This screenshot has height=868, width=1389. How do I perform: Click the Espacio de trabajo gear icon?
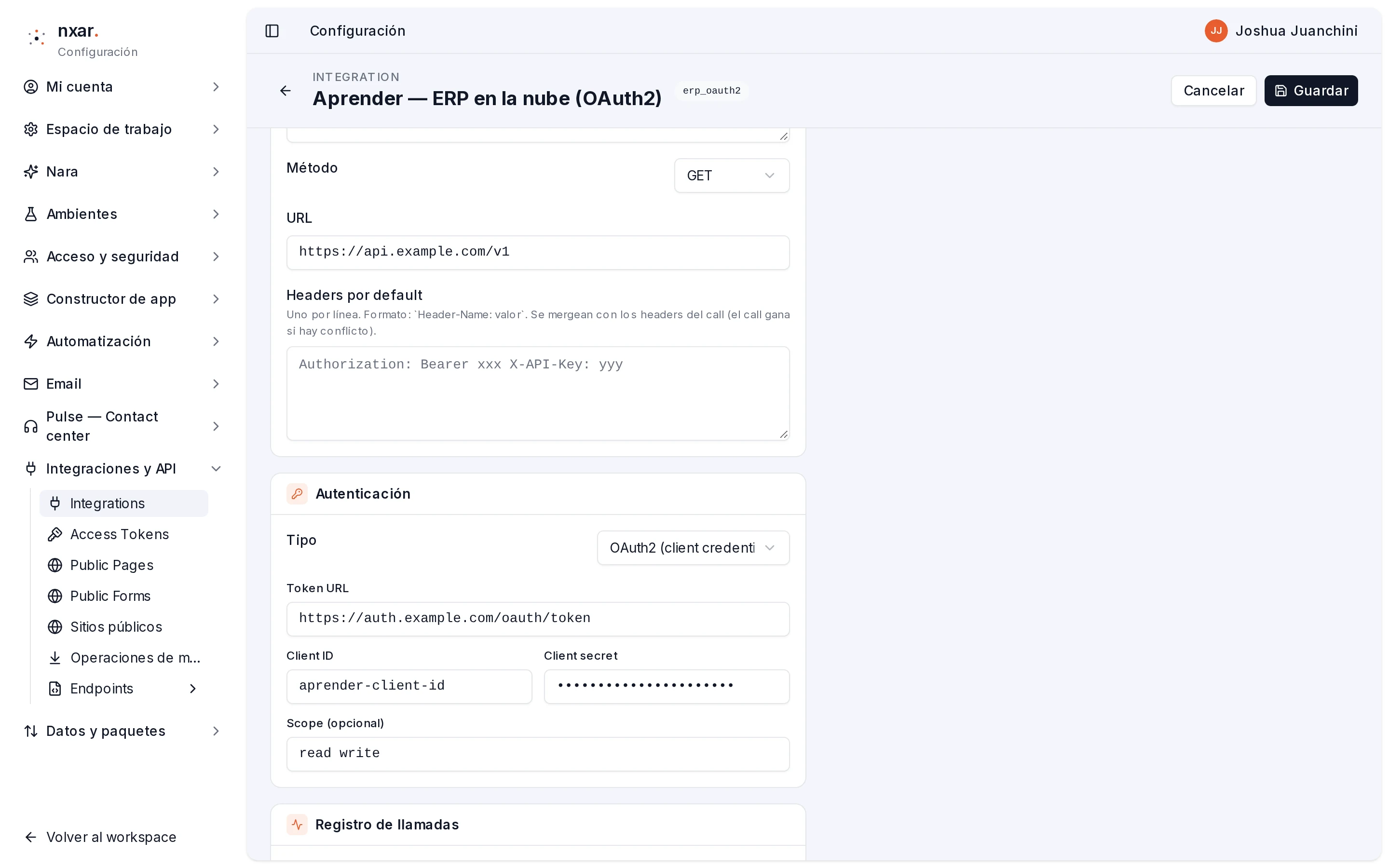coord(31,129)
